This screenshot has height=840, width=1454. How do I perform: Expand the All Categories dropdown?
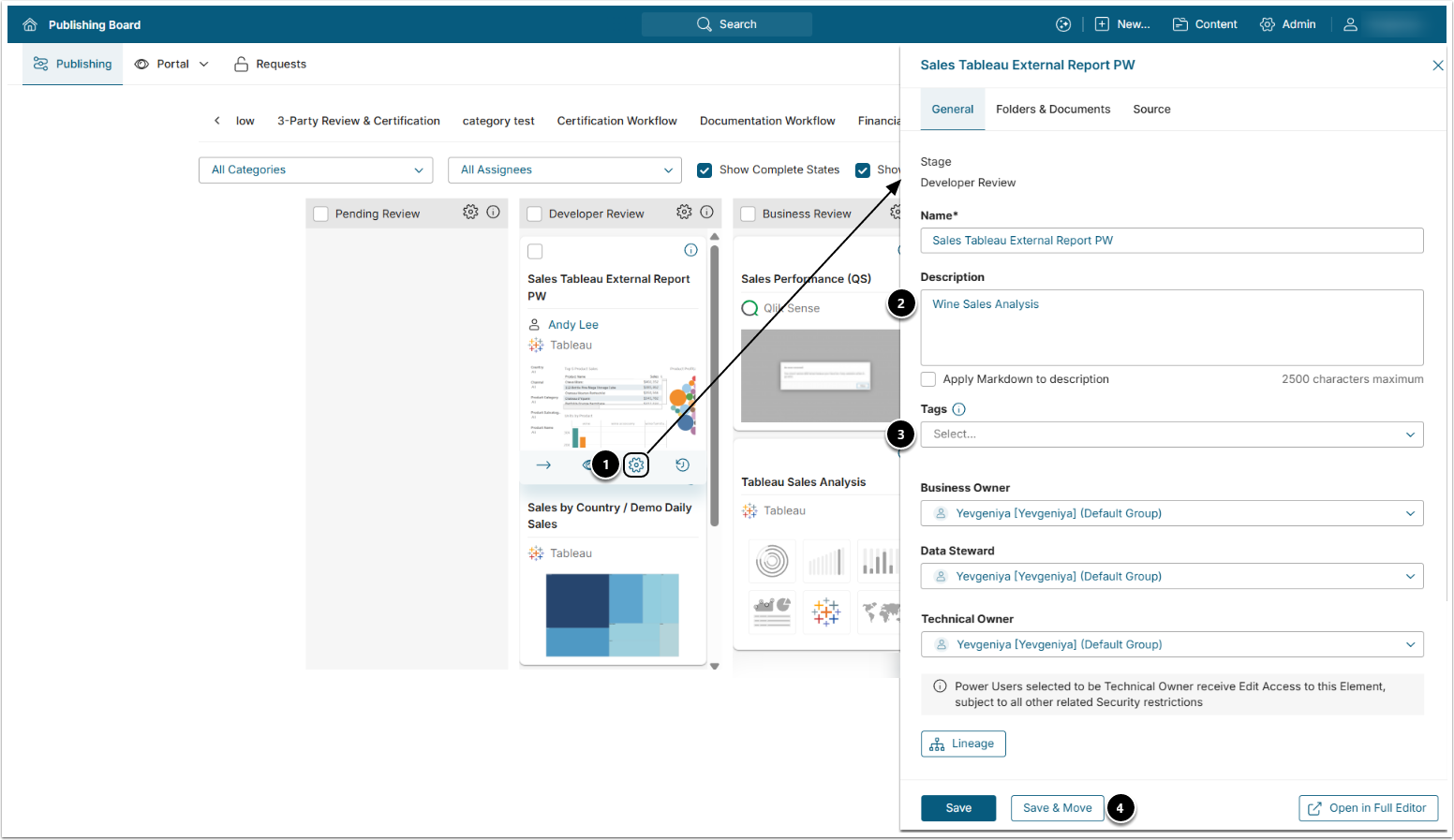pos(316,169)
